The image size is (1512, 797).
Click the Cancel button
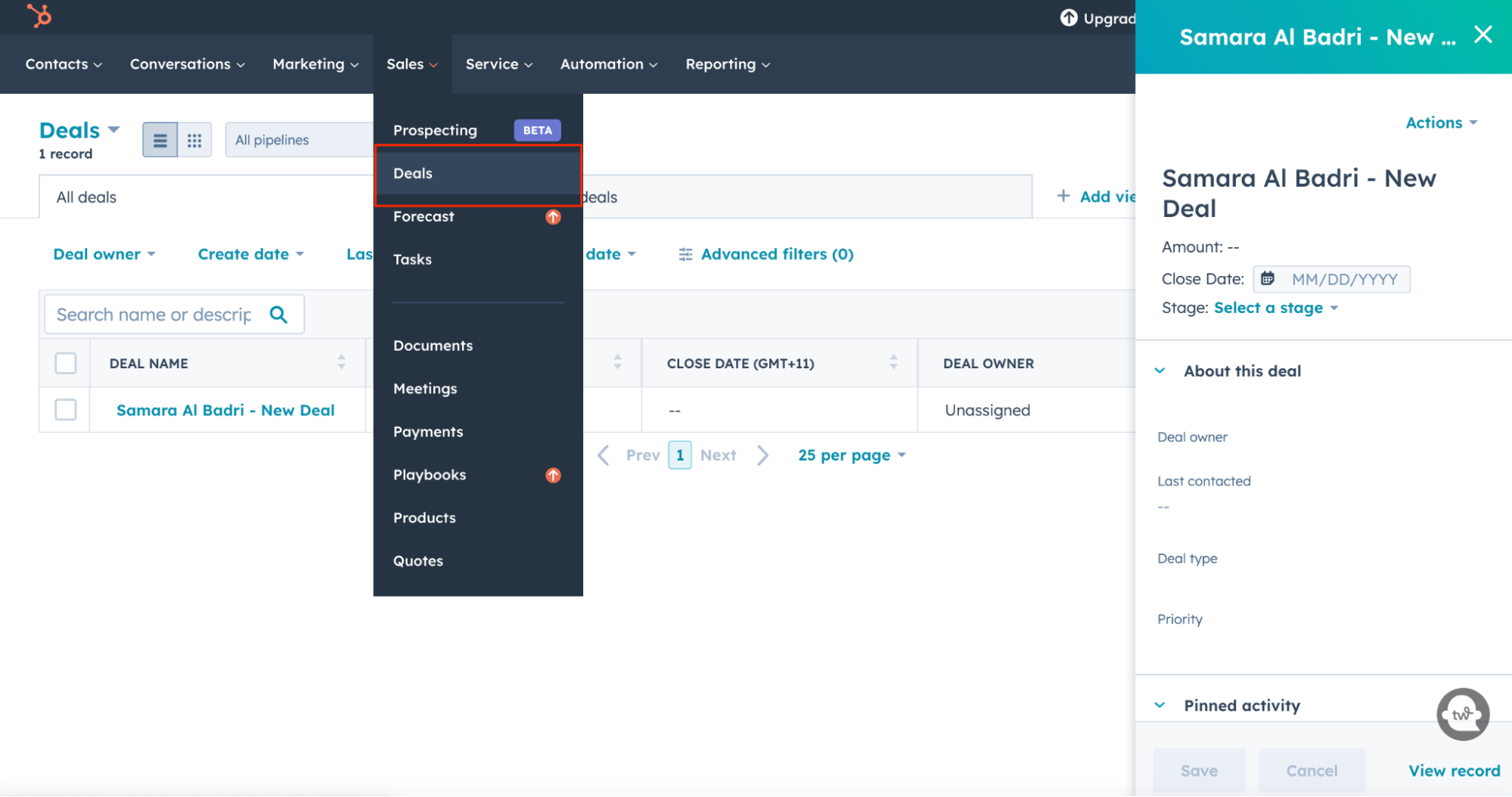[1312, 771]
